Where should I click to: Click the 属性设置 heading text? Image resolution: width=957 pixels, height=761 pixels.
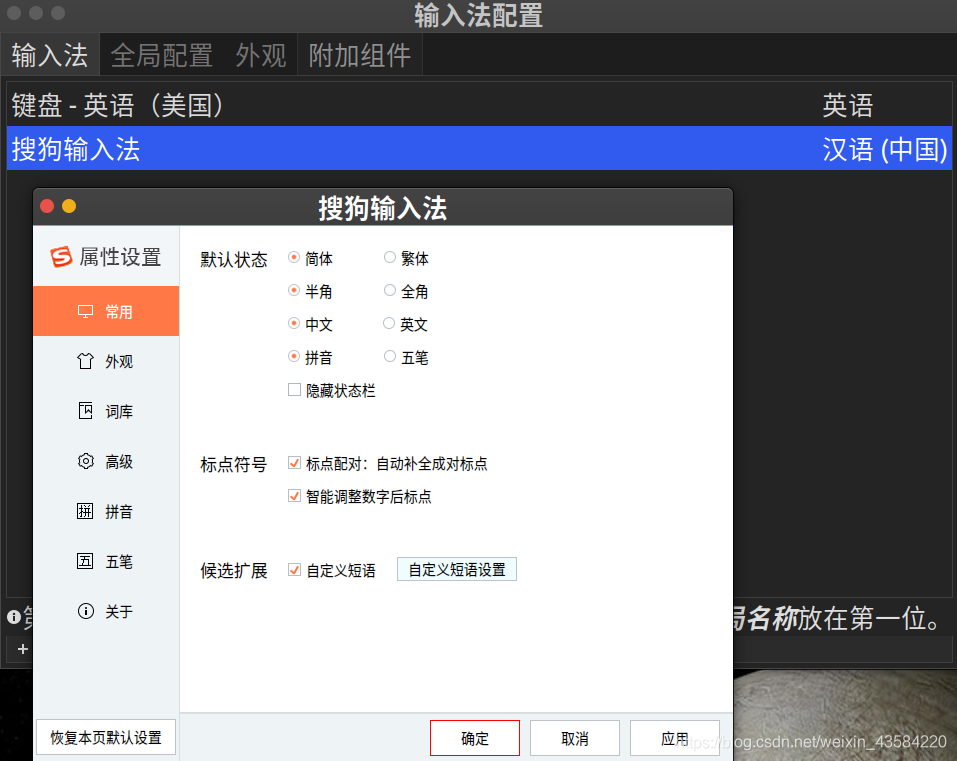coord(120,257)
